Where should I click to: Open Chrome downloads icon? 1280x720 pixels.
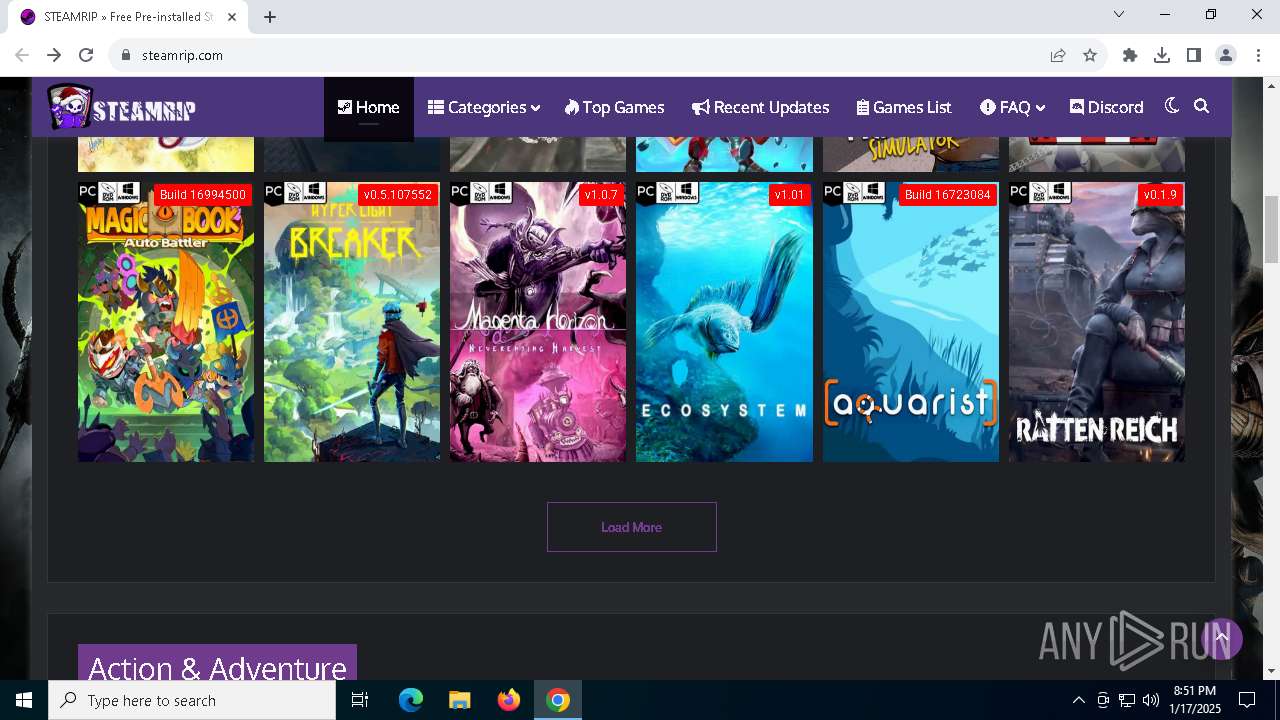[x=1162, y=55]
